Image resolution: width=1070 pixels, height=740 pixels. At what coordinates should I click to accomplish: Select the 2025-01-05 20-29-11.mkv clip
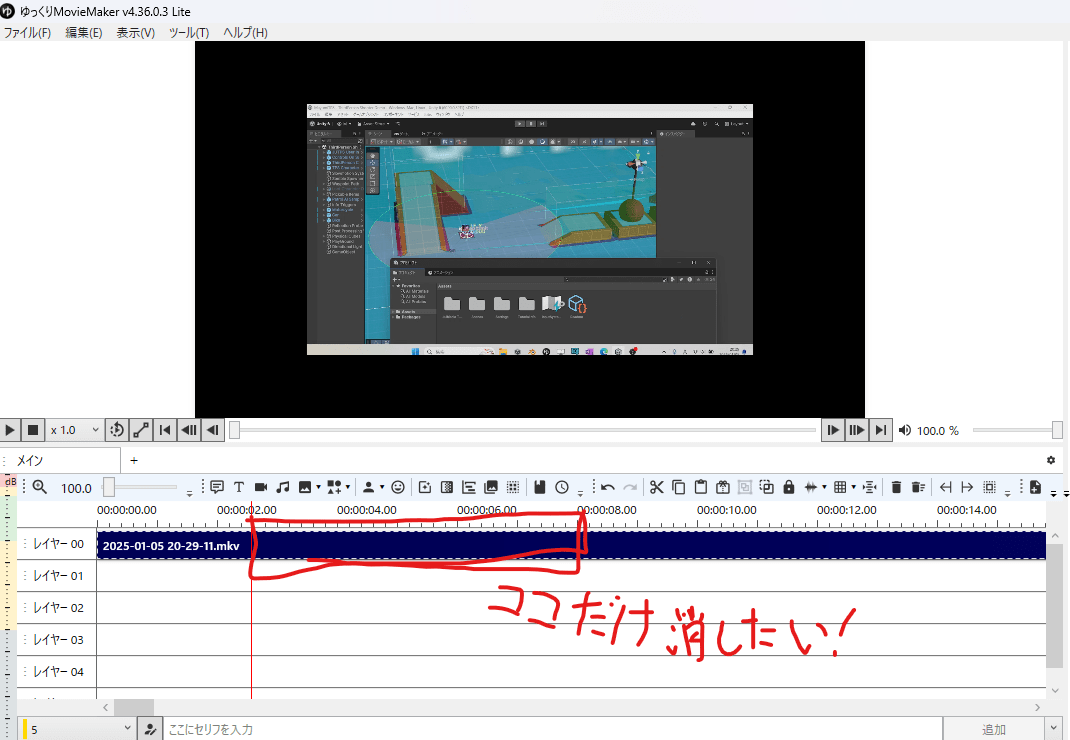pos(170,545)
